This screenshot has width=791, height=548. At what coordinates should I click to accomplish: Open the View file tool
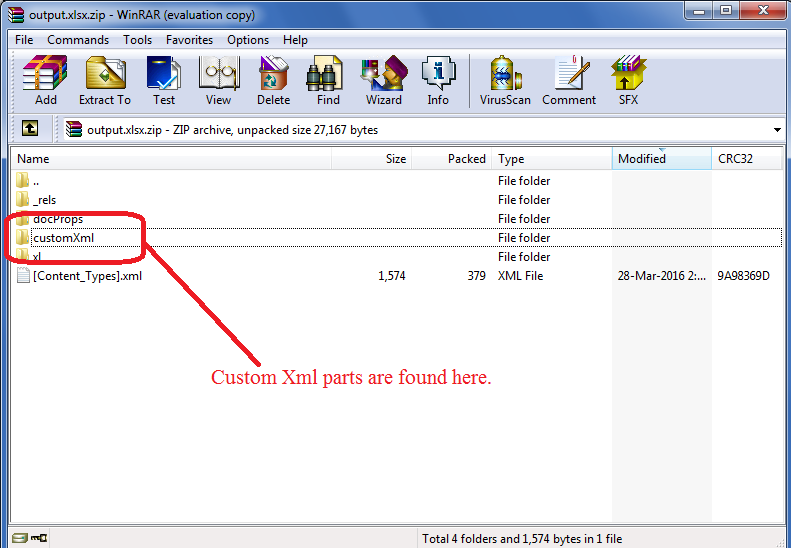(218, 81)
